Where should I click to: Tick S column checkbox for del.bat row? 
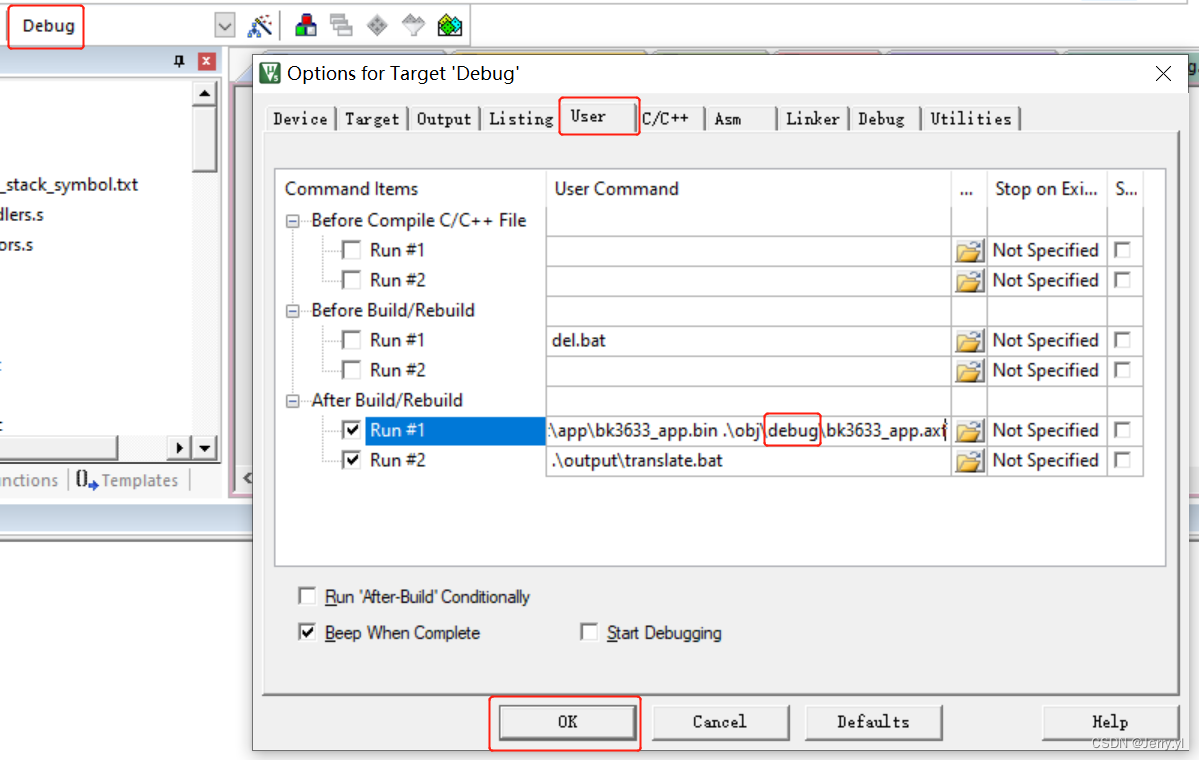click(x=1123, y=340)
